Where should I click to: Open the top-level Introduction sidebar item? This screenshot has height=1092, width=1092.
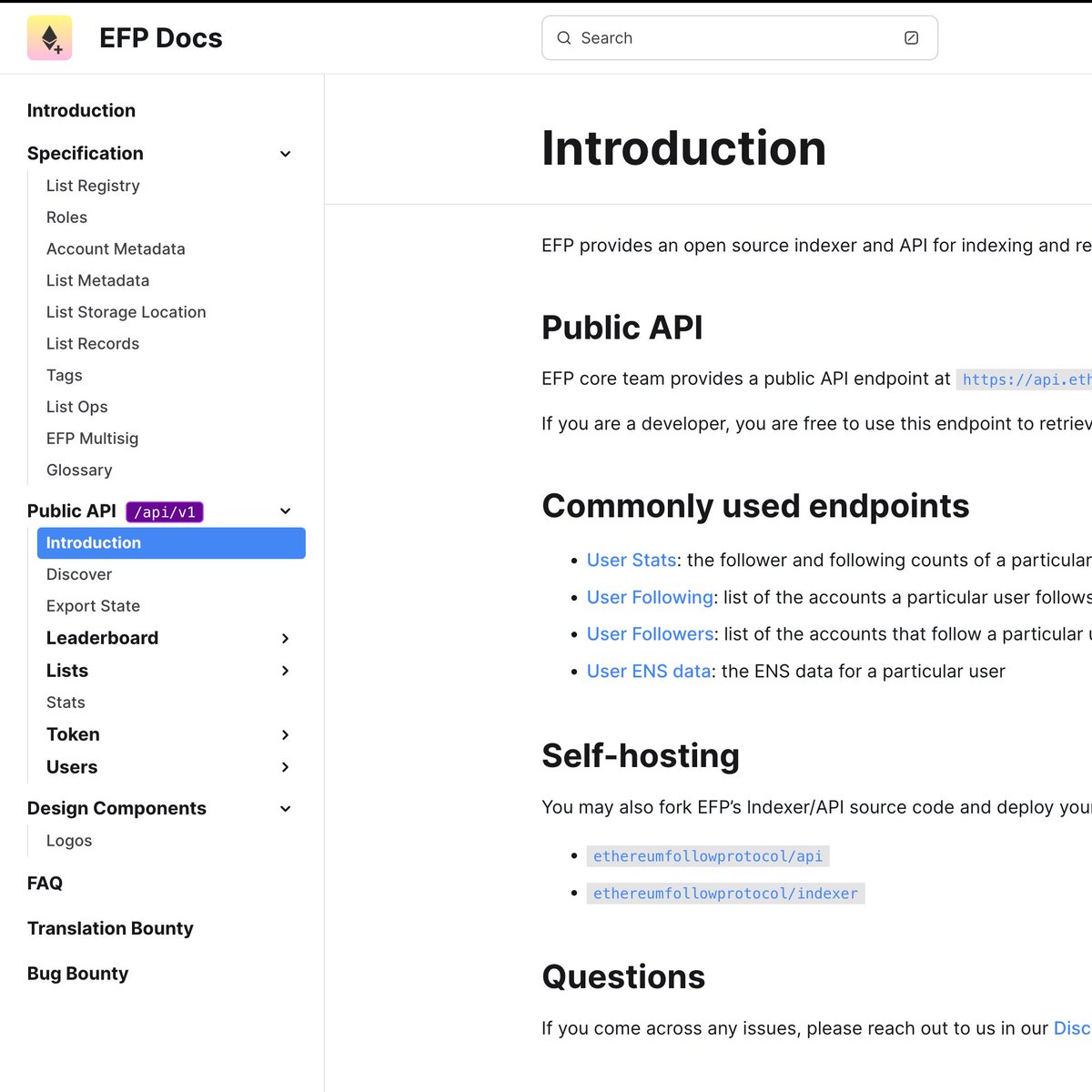(x=81, y=111)
